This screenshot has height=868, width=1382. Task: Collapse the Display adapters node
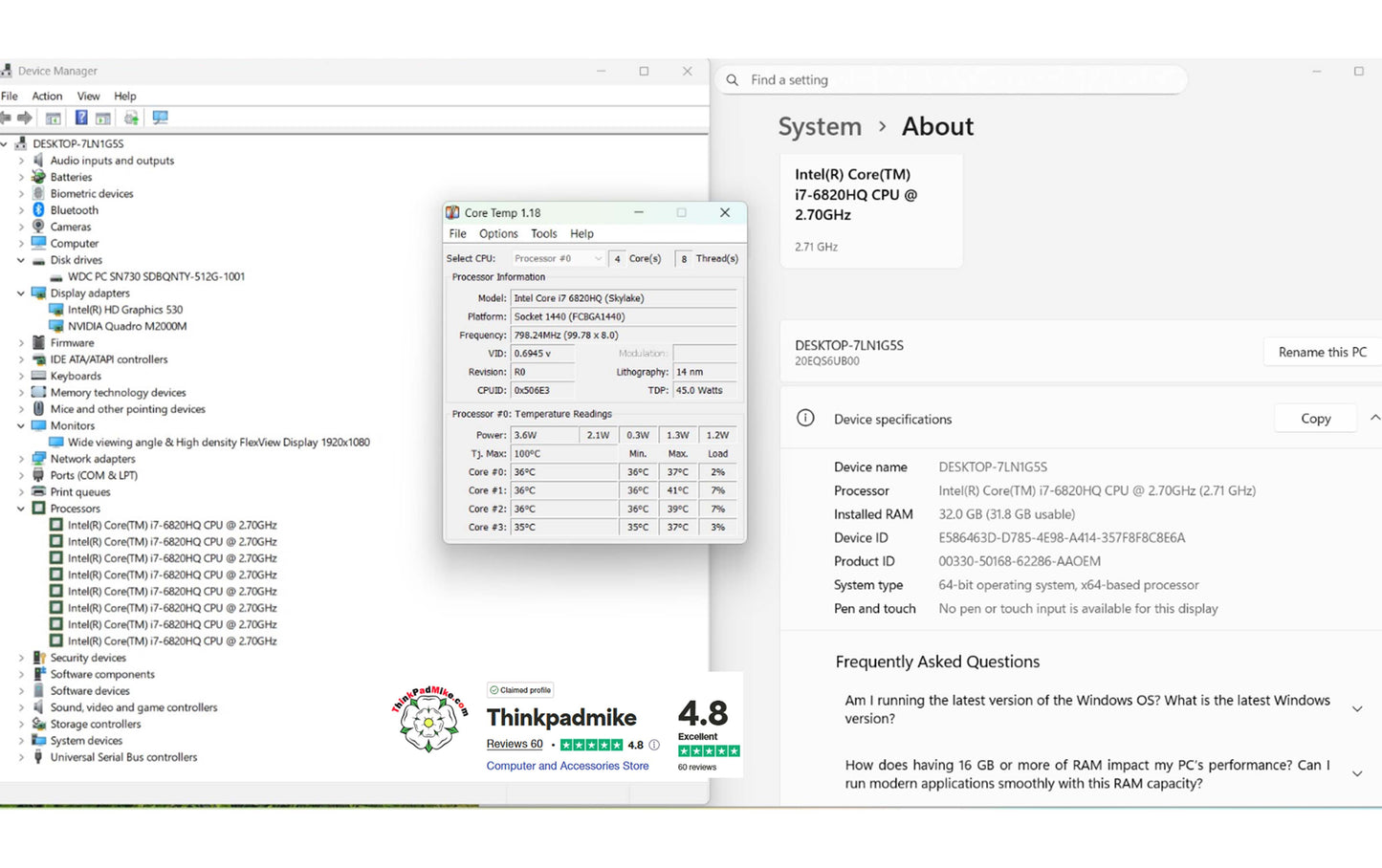[x=21, y=293]
